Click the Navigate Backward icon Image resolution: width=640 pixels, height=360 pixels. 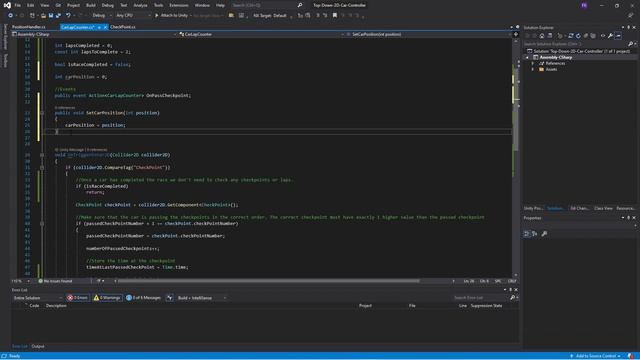pos(11,16)
